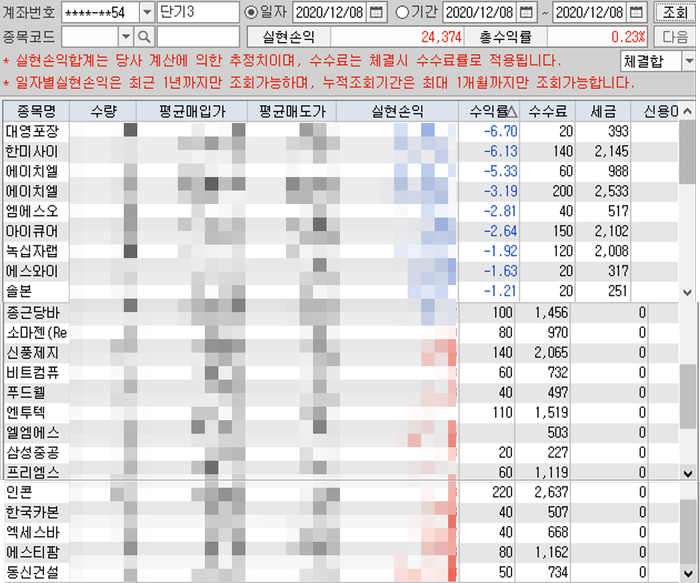Select the 푸드웰 row

pos(341,392)
